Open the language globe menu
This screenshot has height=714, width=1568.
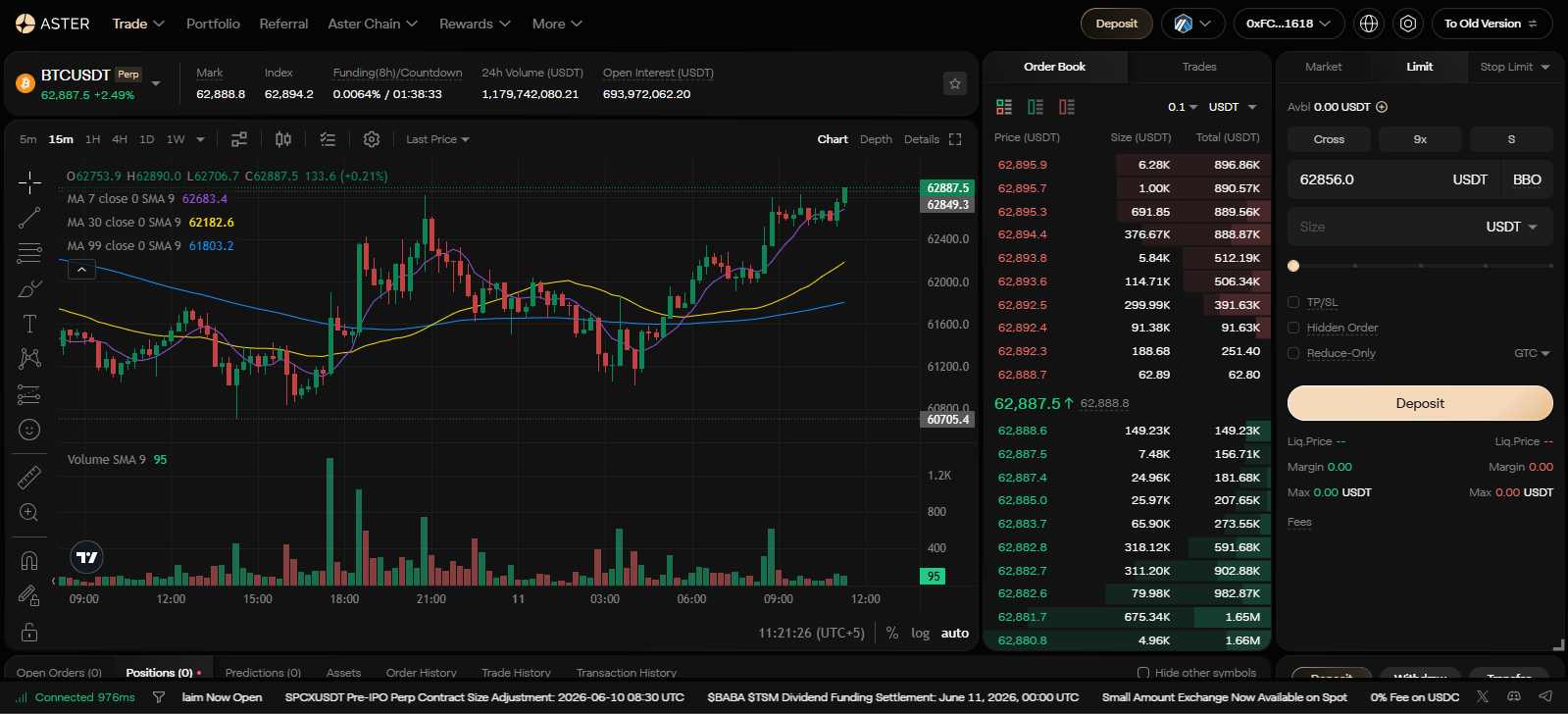[1369, 24]
